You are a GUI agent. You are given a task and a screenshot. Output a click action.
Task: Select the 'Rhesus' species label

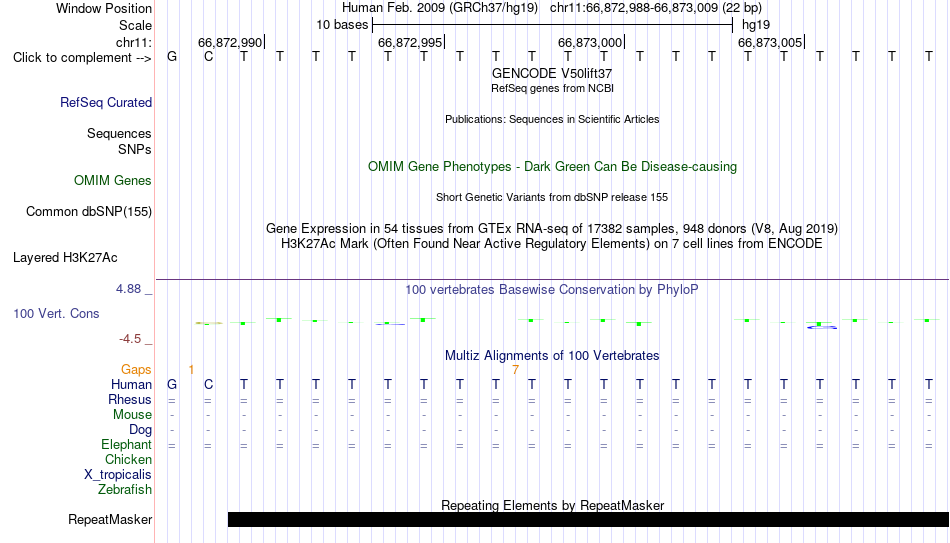click(x=130, y=399)
